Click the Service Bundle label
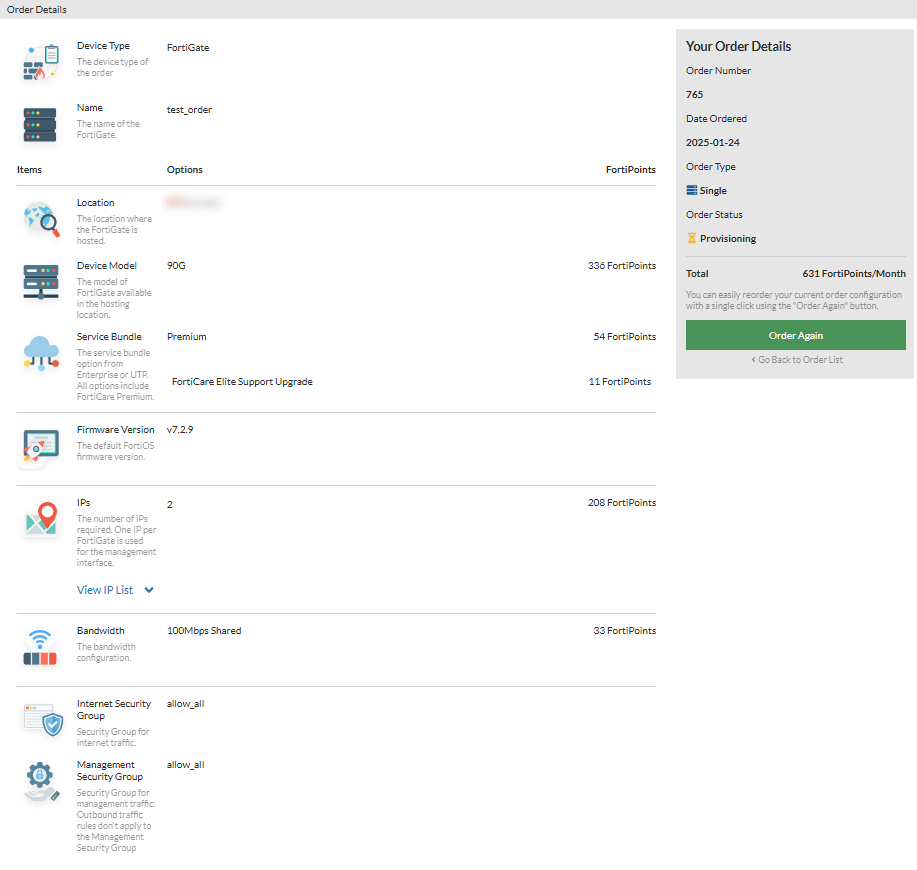 tap(109, 337)
